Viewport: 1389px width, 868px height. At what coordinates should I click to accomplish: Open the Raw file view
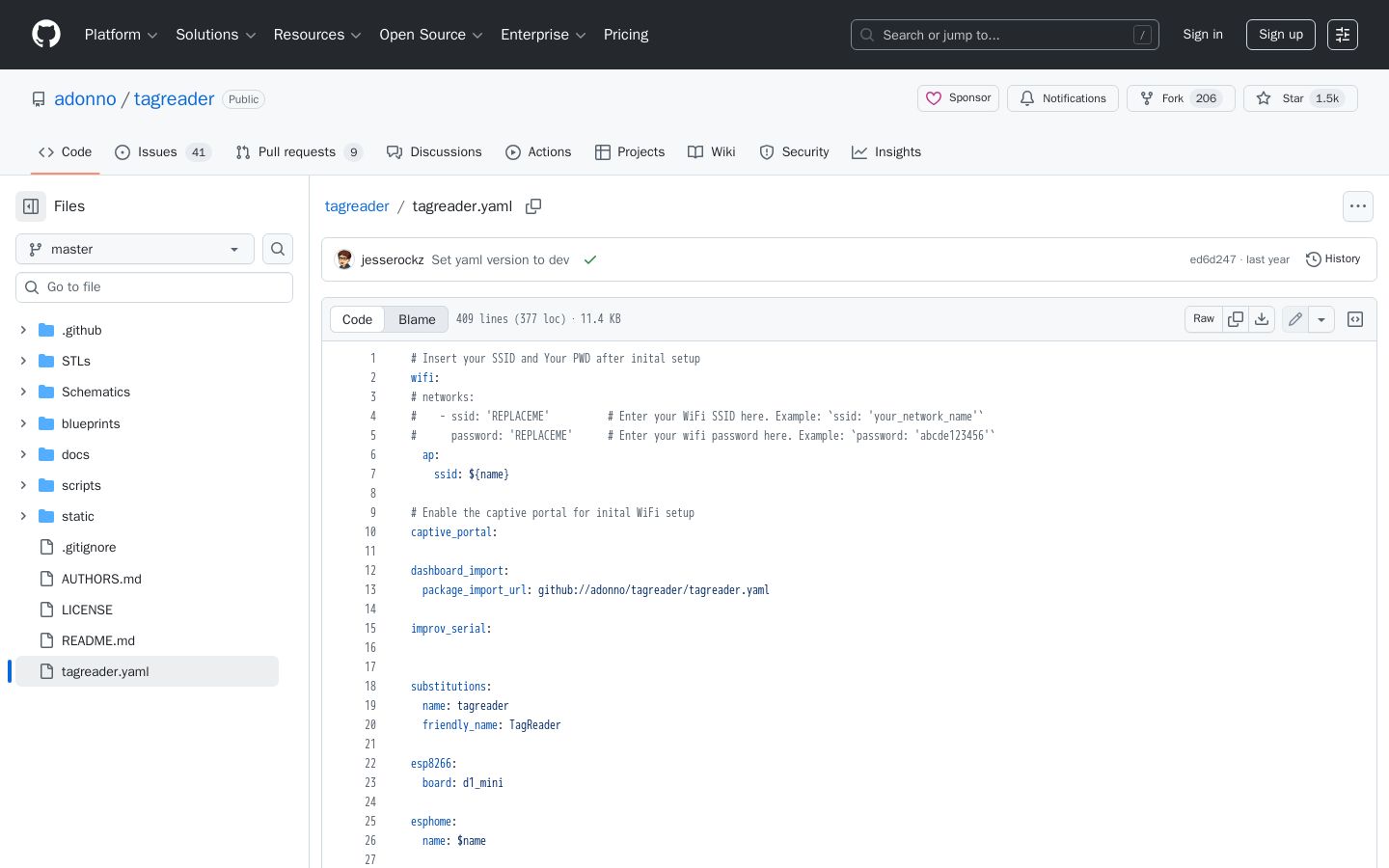click(1204, 319)
